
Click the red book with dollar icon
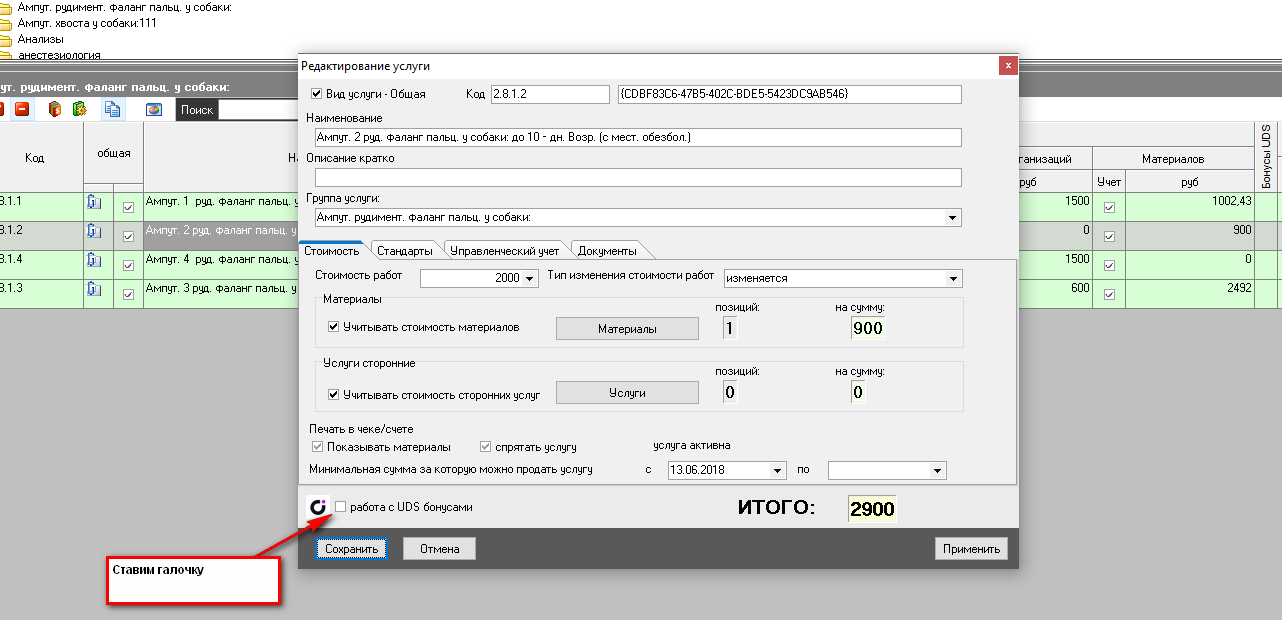click(x=55, y=109)
